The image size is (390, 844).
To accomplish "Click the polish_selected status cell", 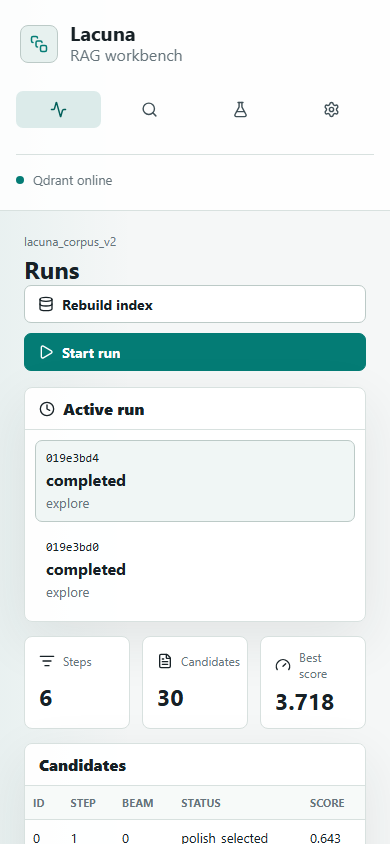I will coord(224,838).
